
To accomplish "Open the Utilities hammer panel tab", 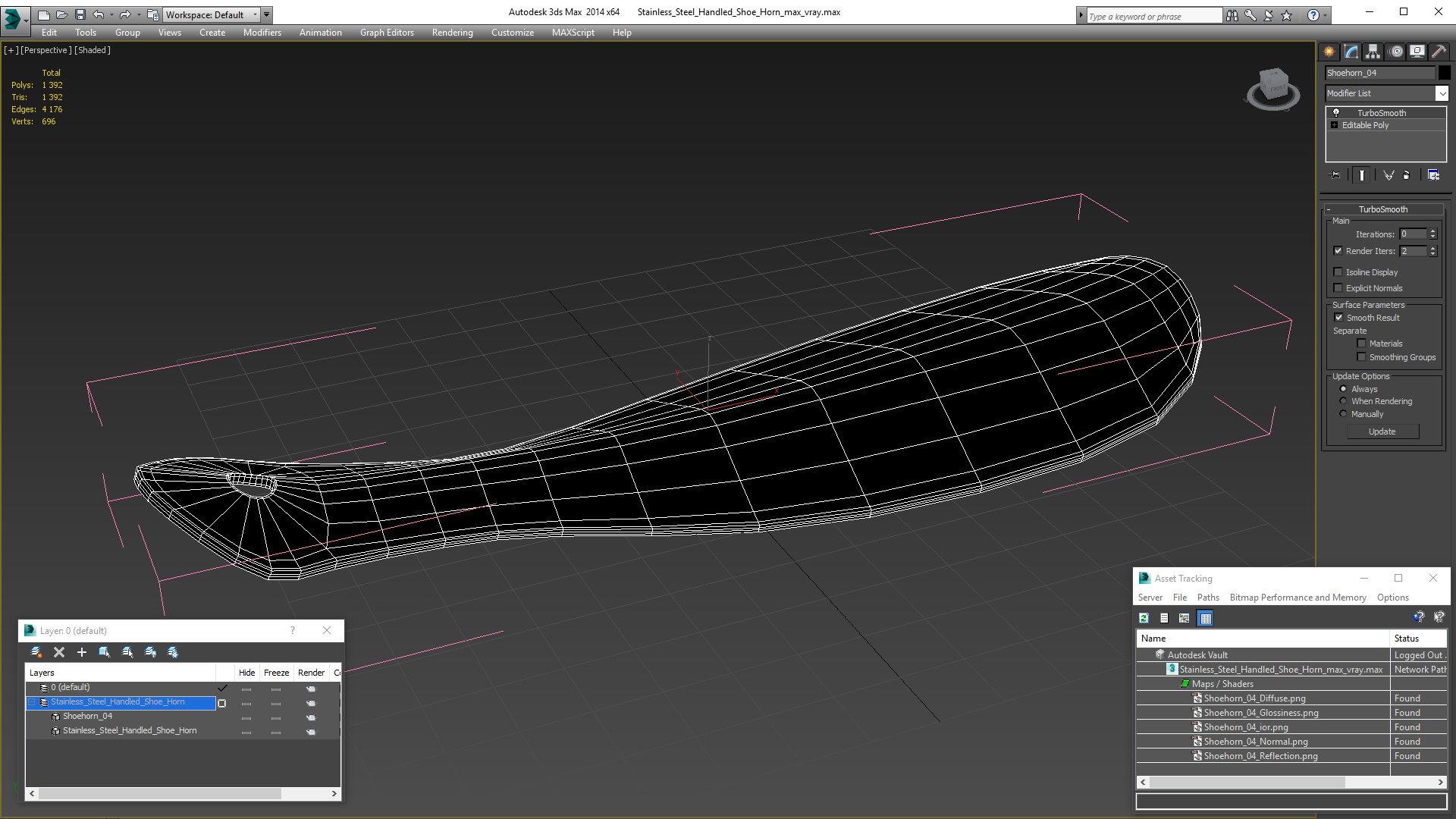I will tap(1439, 52).
